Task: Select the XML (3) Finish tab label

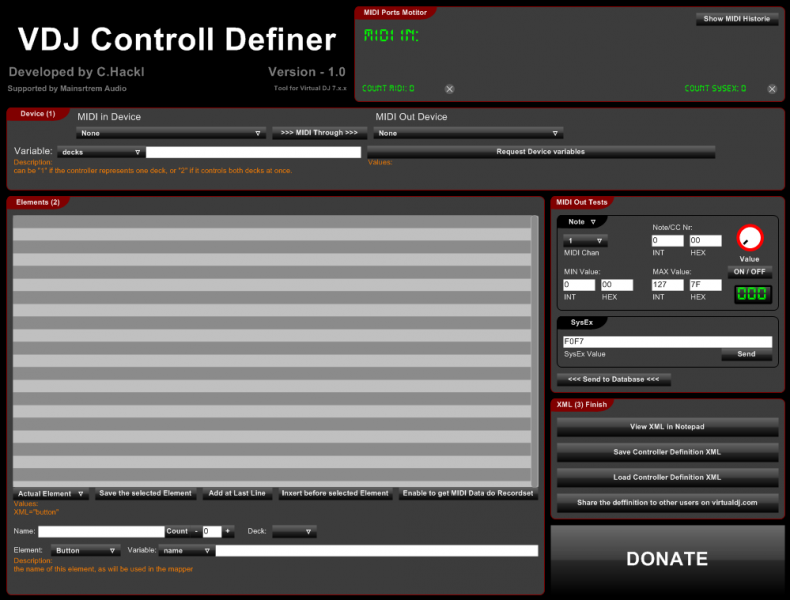Action: (581, 405)
